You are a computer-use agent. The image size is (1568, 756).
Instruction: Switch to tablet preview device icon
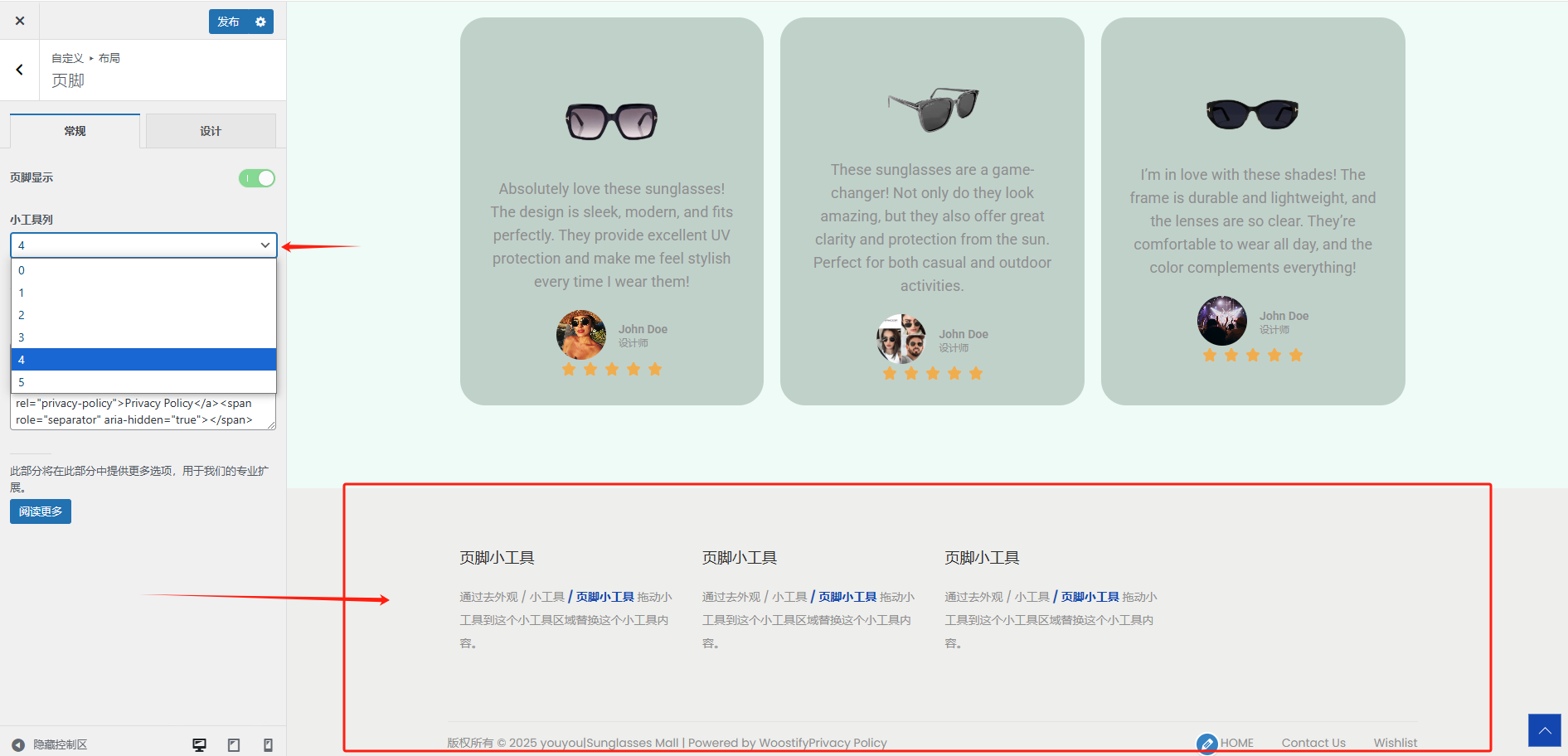(x=234, y=744)
